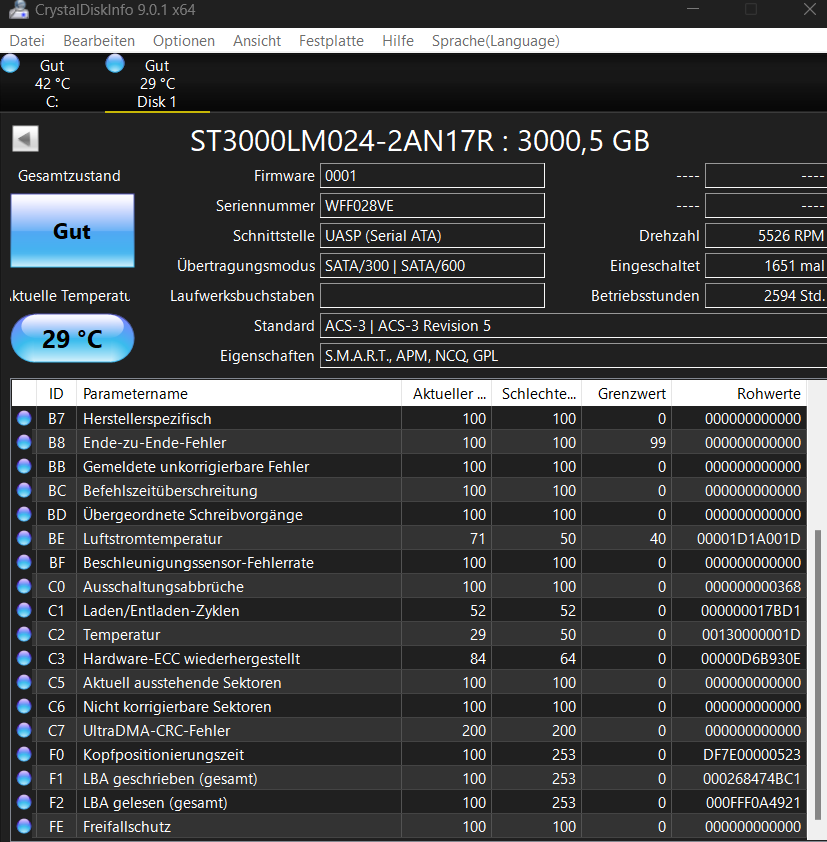Click the blue status orb for C: drive
The height and width of the screenshot is (842, 827).
point(10,64)
